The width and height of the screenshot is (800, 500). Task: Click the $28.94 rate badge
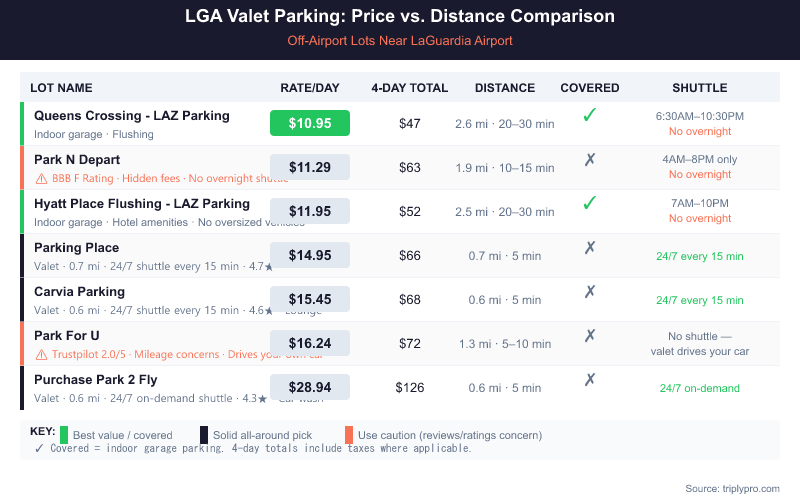[x=310, y=387]
